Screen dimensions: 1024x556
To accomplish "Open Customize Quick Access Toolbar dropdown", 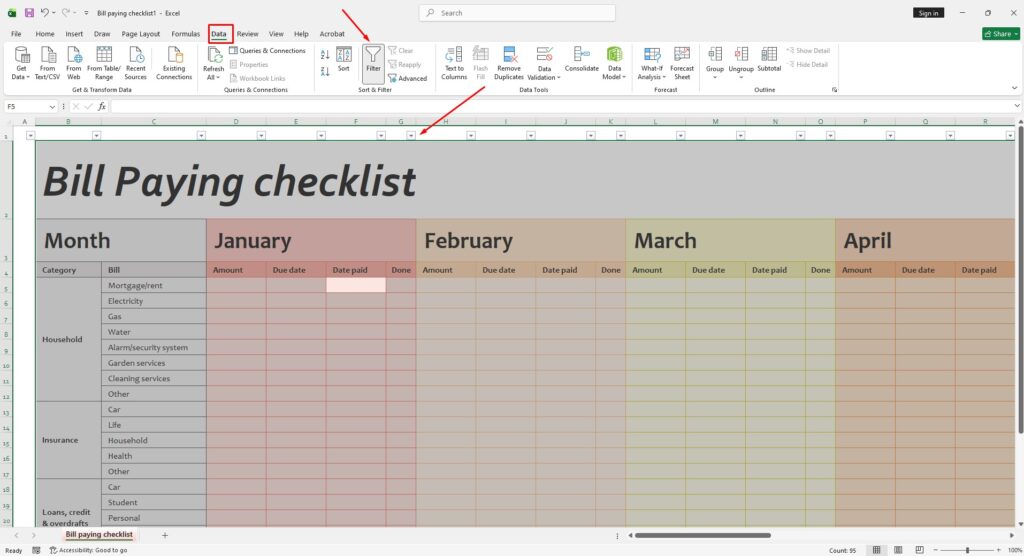I will [86, 13].
